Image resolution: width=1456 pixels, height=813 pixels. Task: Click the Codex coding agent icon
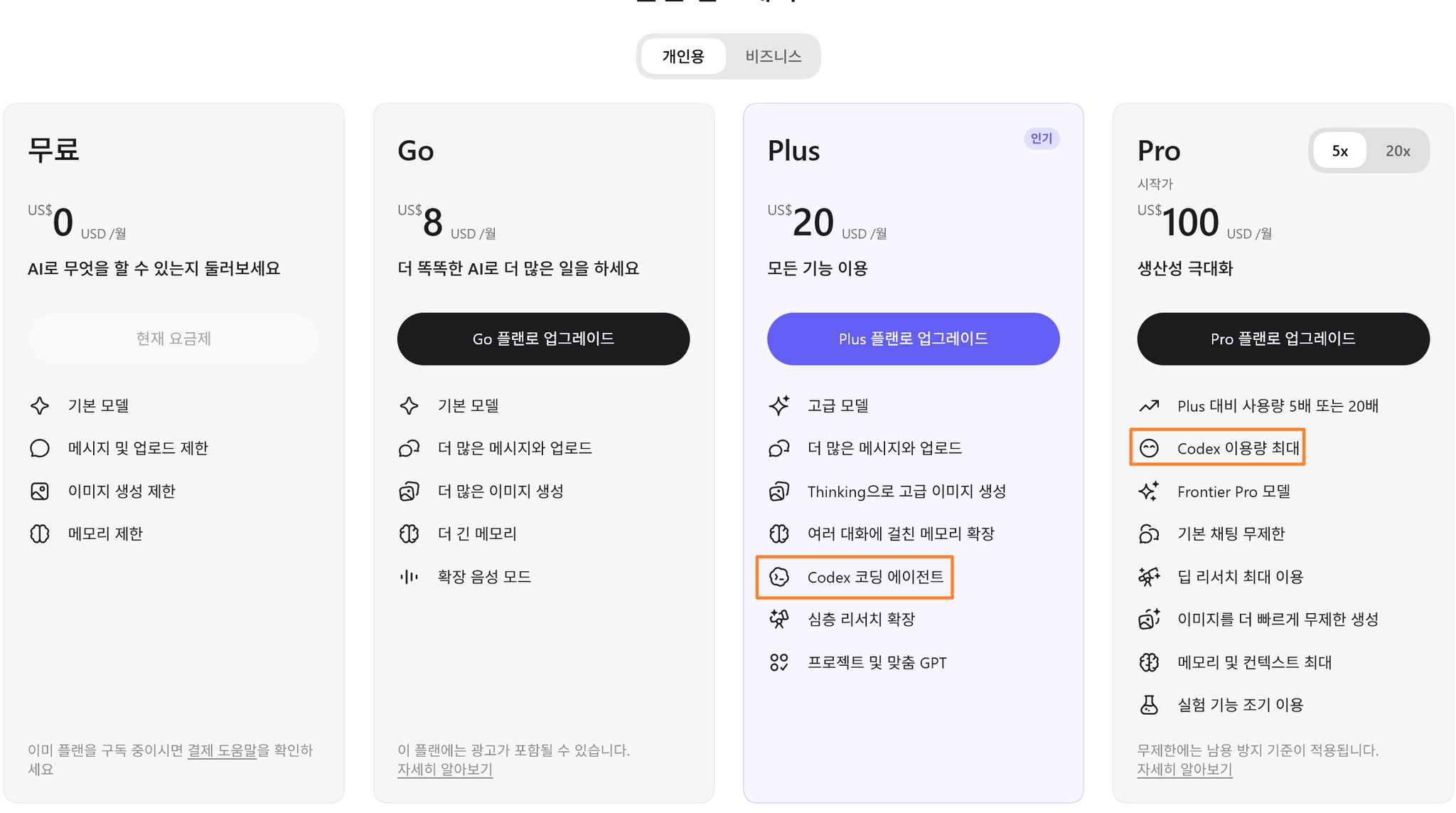tap(779, 577)
